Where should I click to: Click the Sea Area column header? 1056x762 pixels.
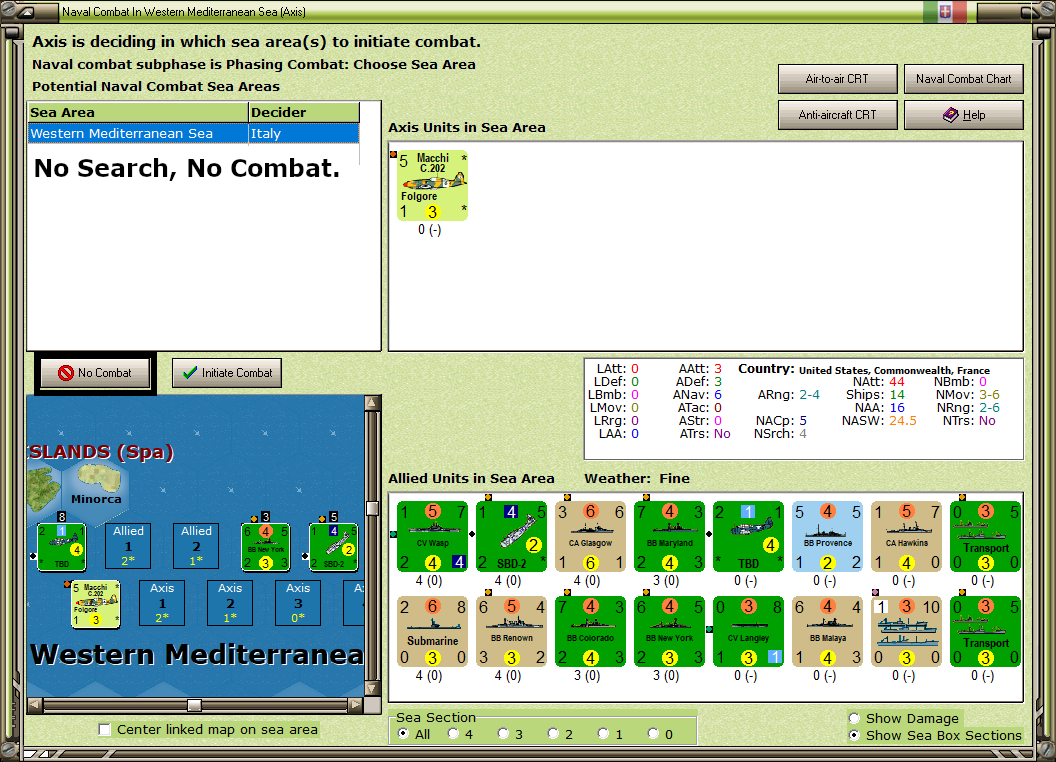pyautogui.click(x=138, y=113)
